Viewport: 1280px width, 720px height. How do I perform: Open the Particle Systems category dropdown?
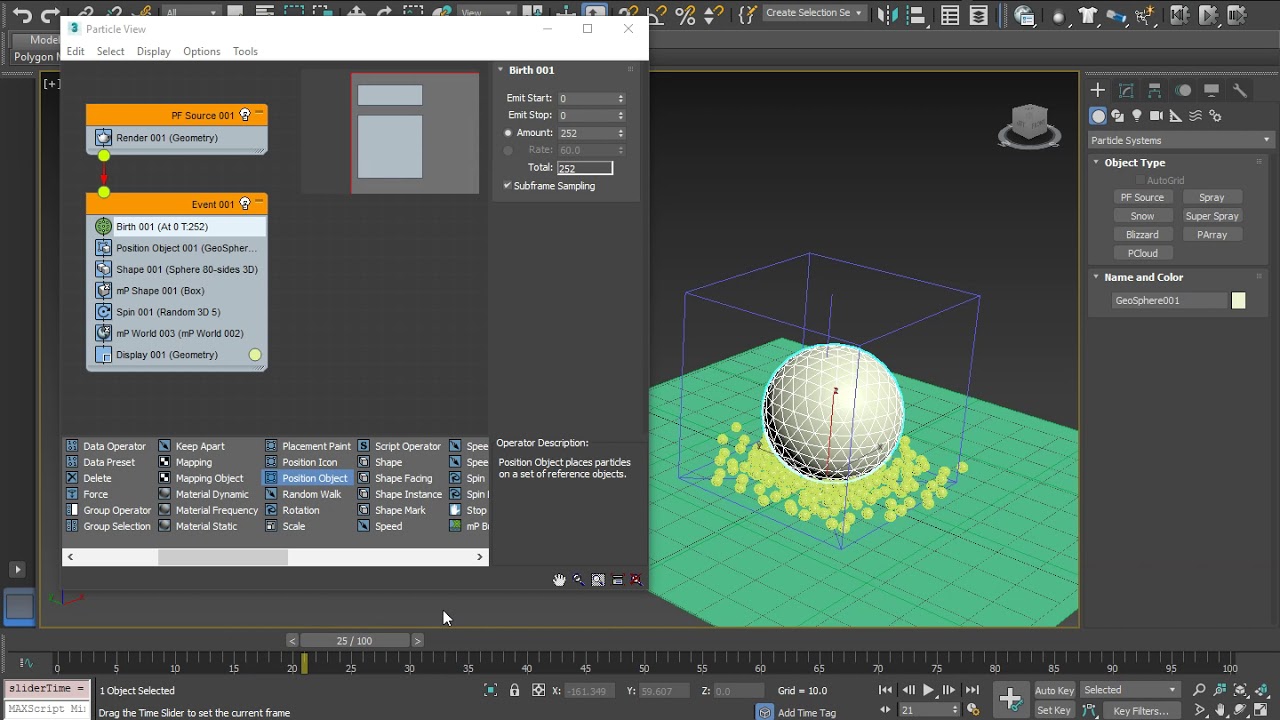tap(1180, 140)
